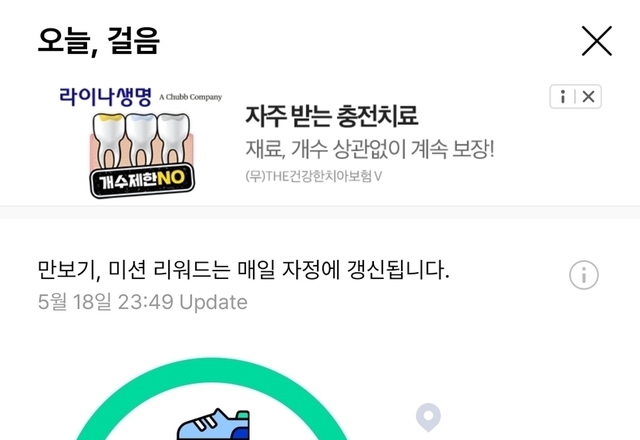
Task: Tap the 개수제한NO badge
Action: 142,180
